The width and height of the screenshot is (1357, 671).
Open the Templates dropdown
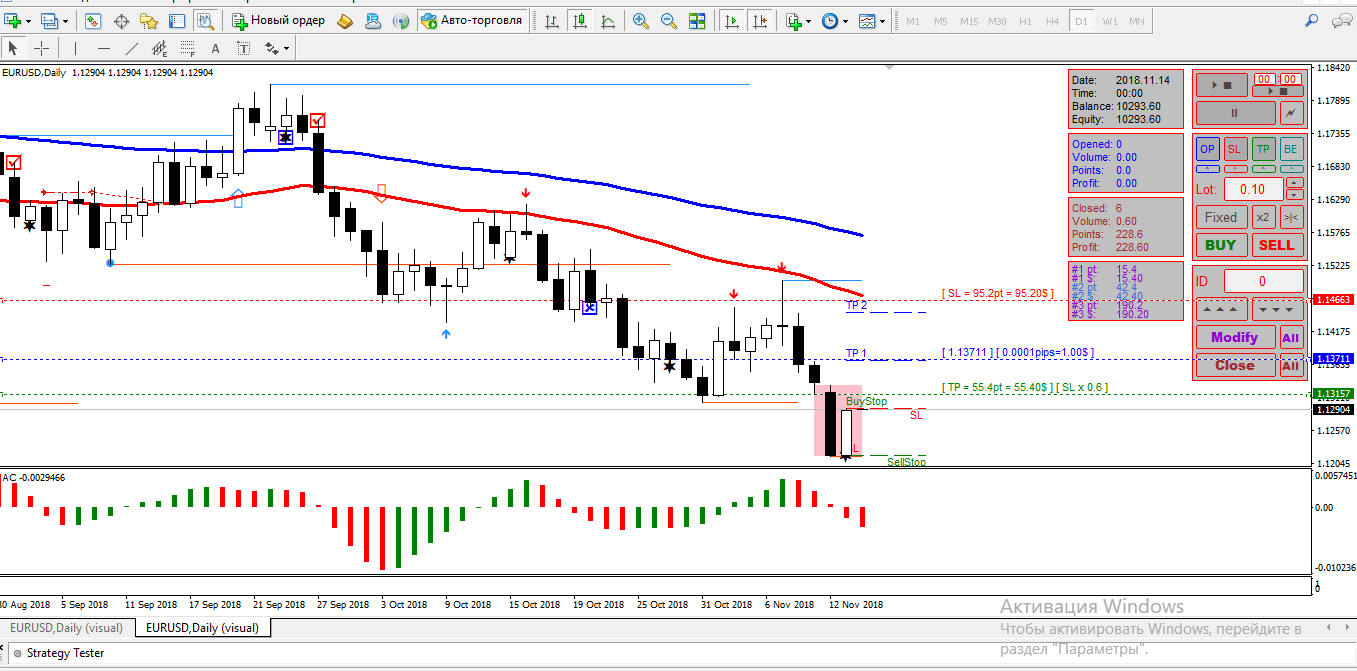871,20
